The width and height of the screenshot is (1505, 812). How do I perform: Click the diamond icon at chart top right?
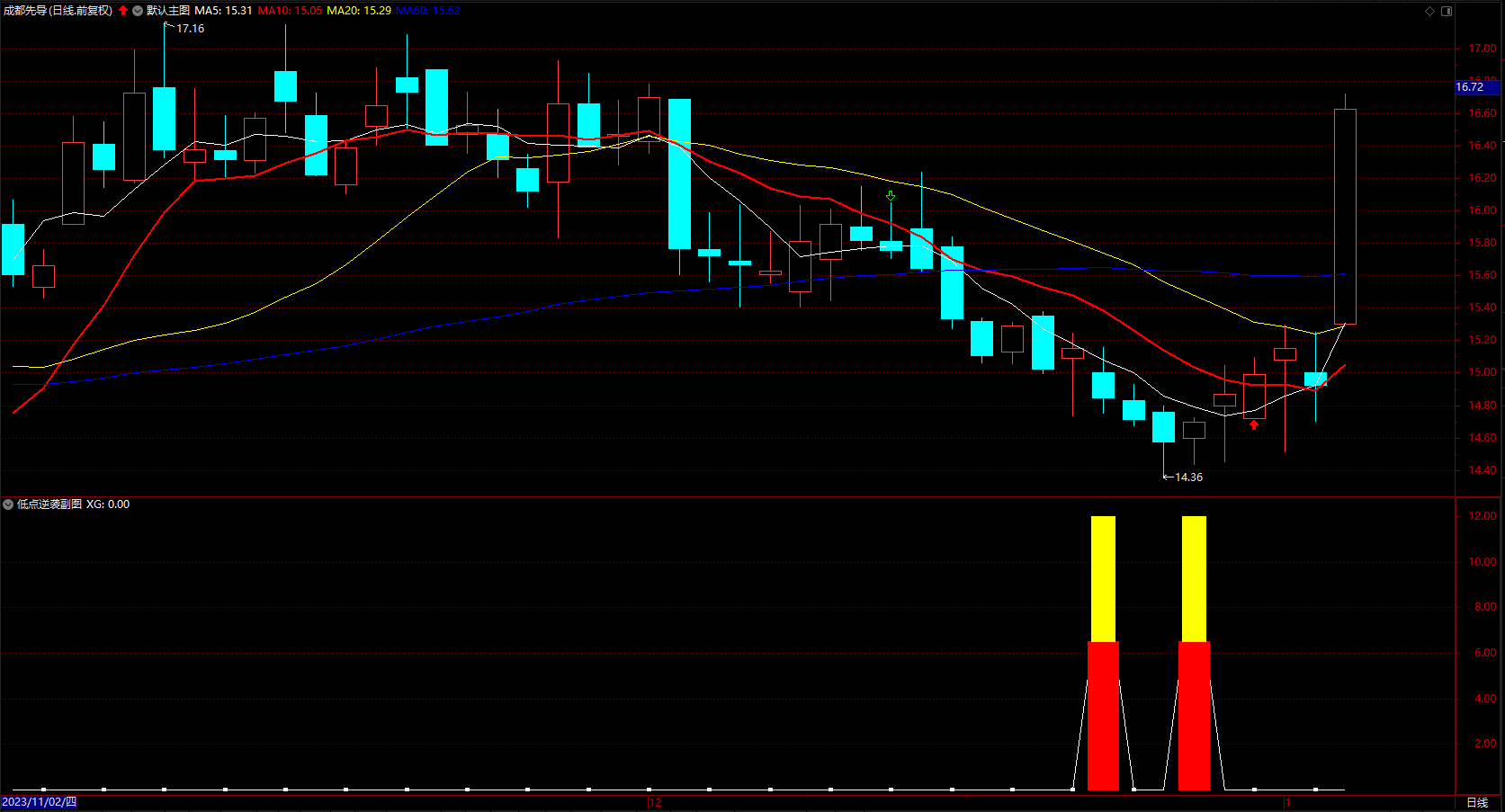1430,11
